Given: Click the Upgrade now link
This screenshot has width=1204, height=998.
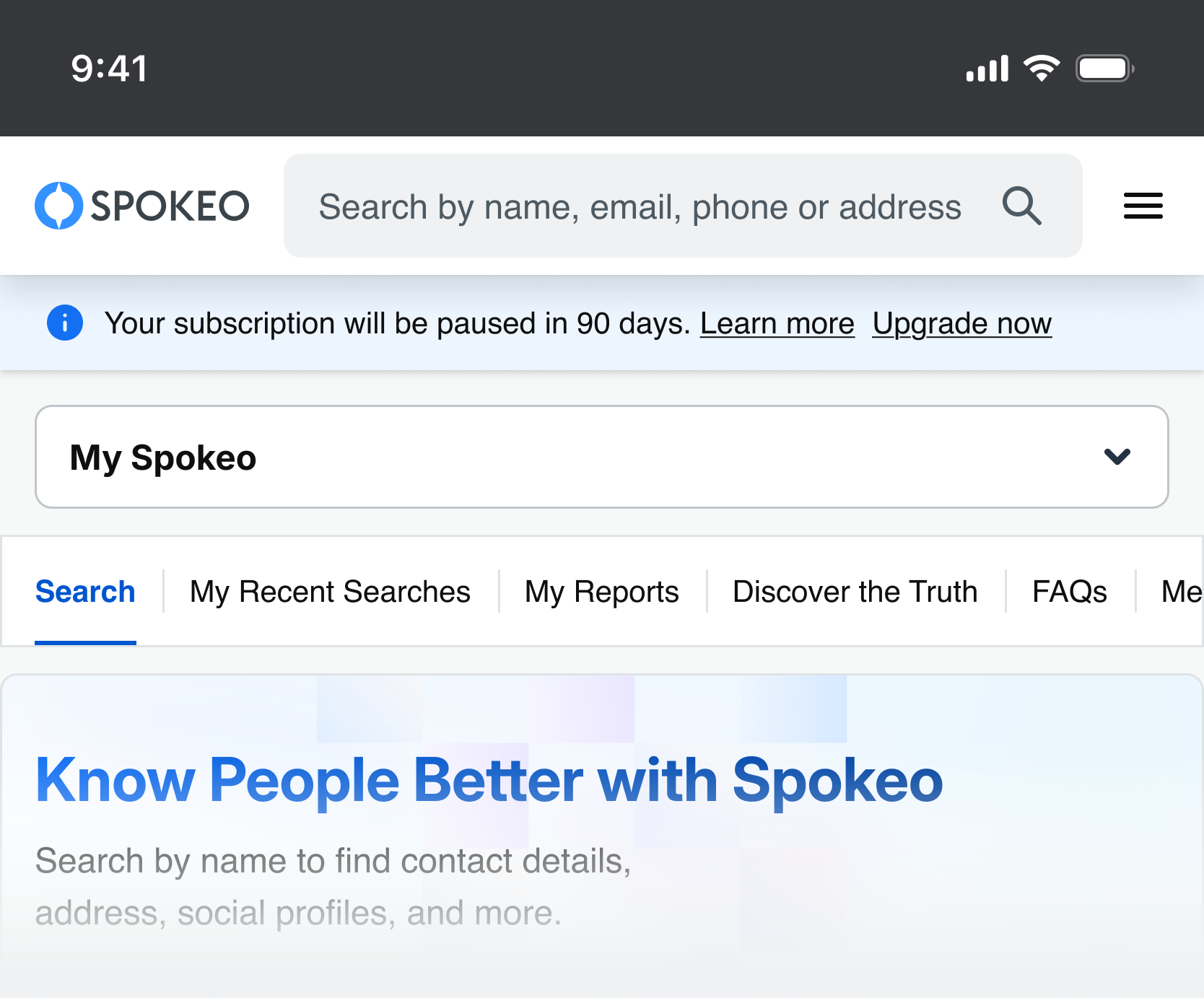Looking at the screenshot, I should 961,323.
